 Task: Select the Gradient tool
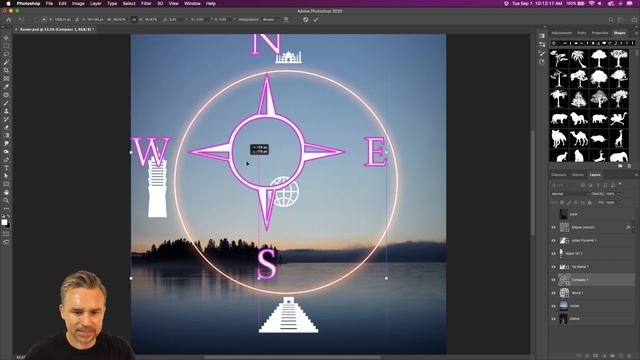click(x=6, y=136)
